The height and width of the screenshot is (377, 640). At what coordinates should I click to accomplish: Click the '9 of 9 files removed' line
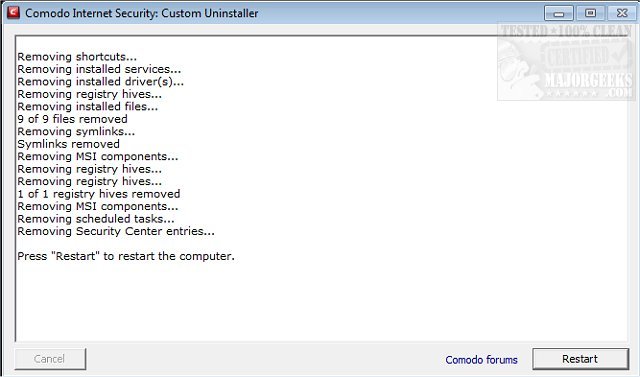tap(72, 119)
